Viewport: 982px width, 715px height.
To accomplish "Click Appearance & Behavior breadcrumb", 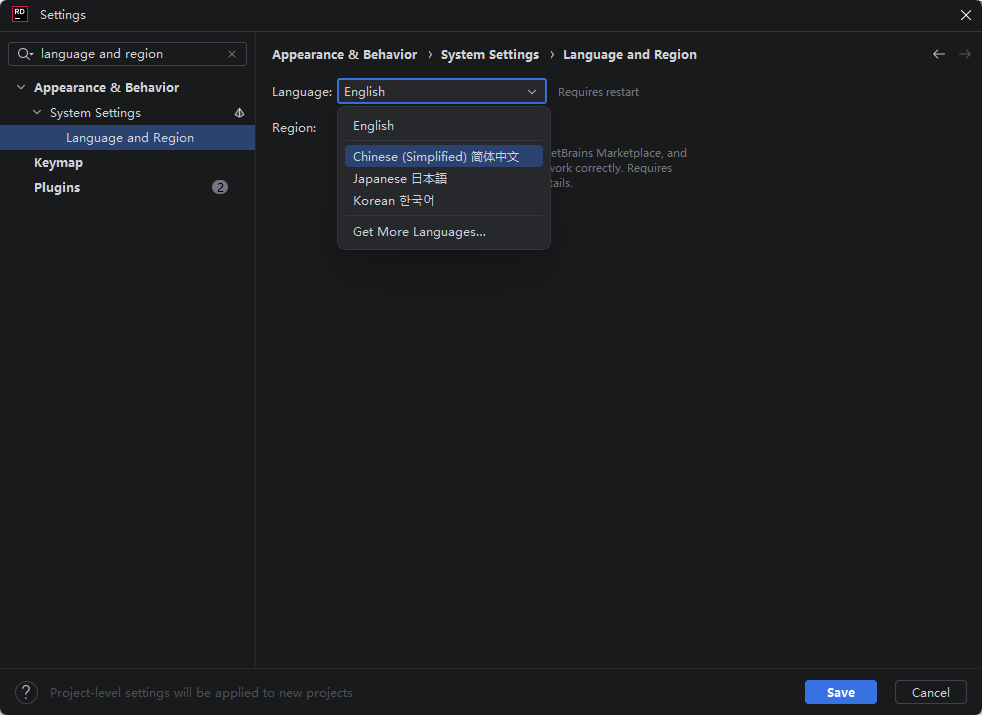I will [344, 54].
